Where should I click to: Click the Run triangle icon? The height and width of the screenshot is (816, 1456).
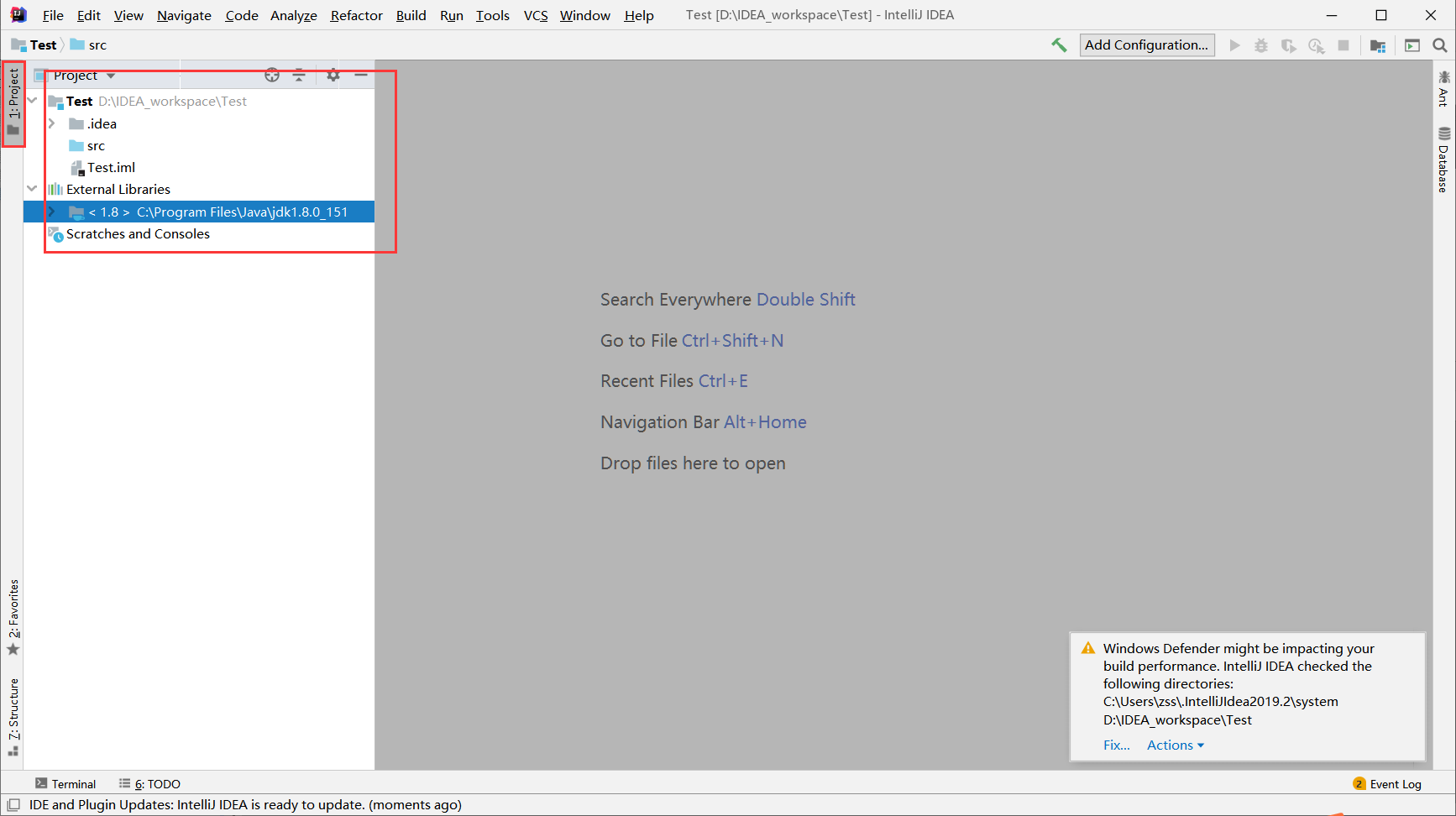pos(1234,45)
